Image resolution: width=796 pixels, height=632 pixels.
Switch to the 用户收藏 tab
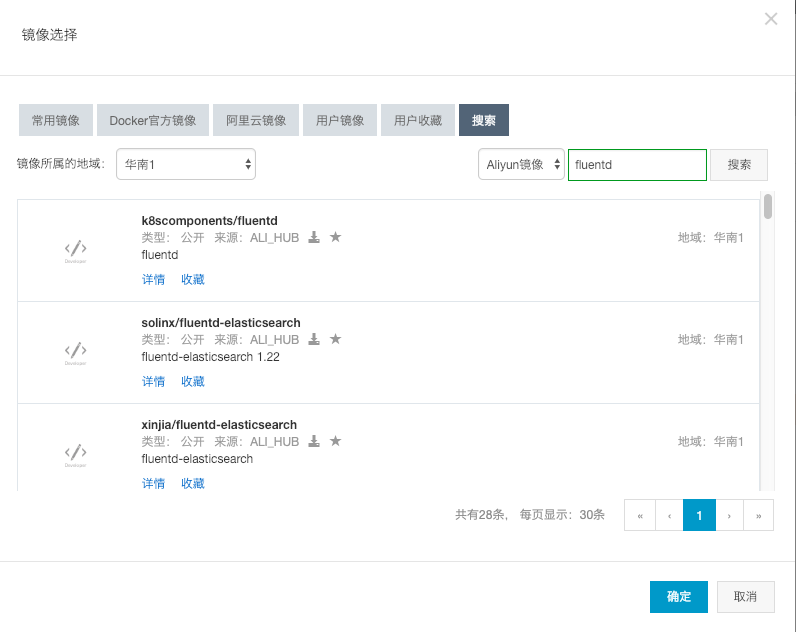(418, 120)
